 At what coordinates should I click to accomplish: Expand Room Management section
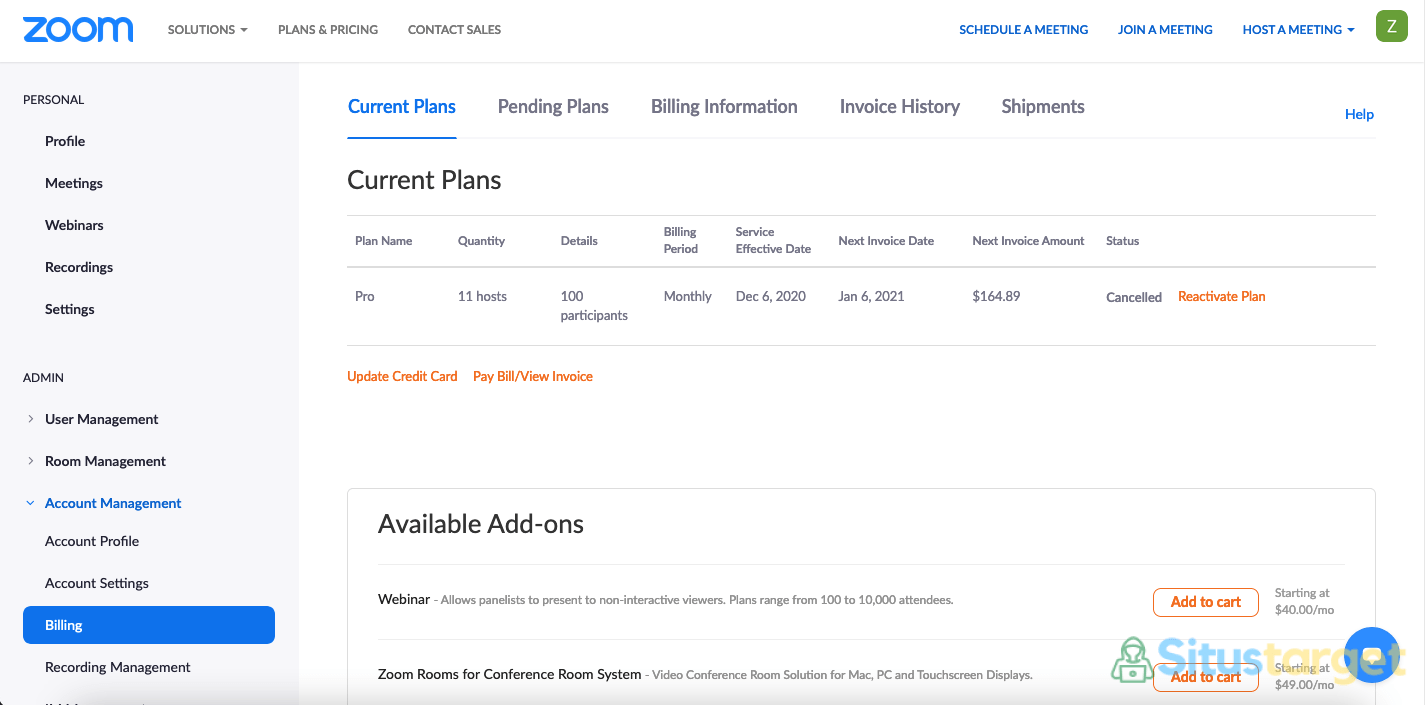[105, 461]
